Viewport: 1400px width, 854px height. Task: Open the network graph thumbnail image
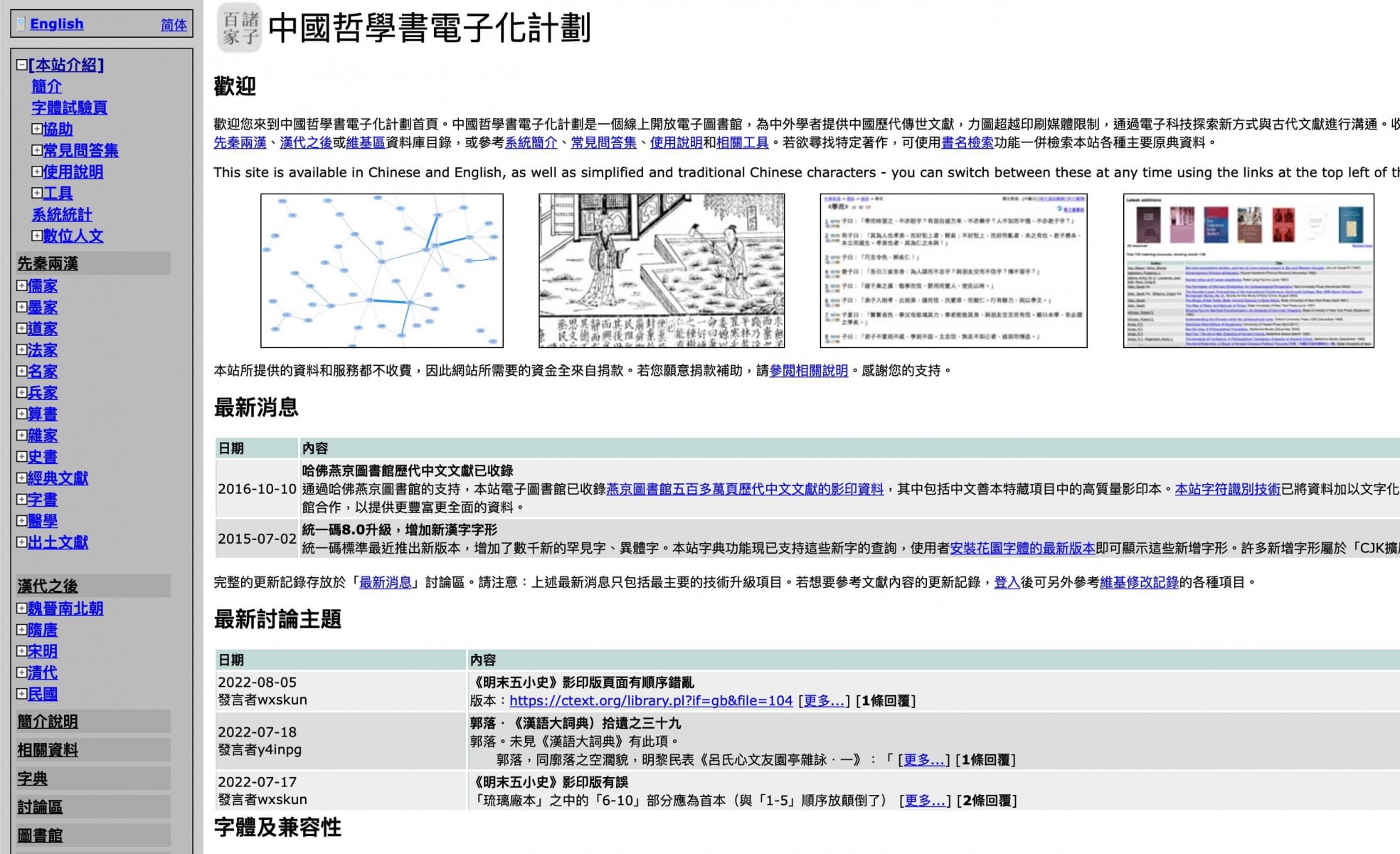pyautogui.click(x=382, y=270)
